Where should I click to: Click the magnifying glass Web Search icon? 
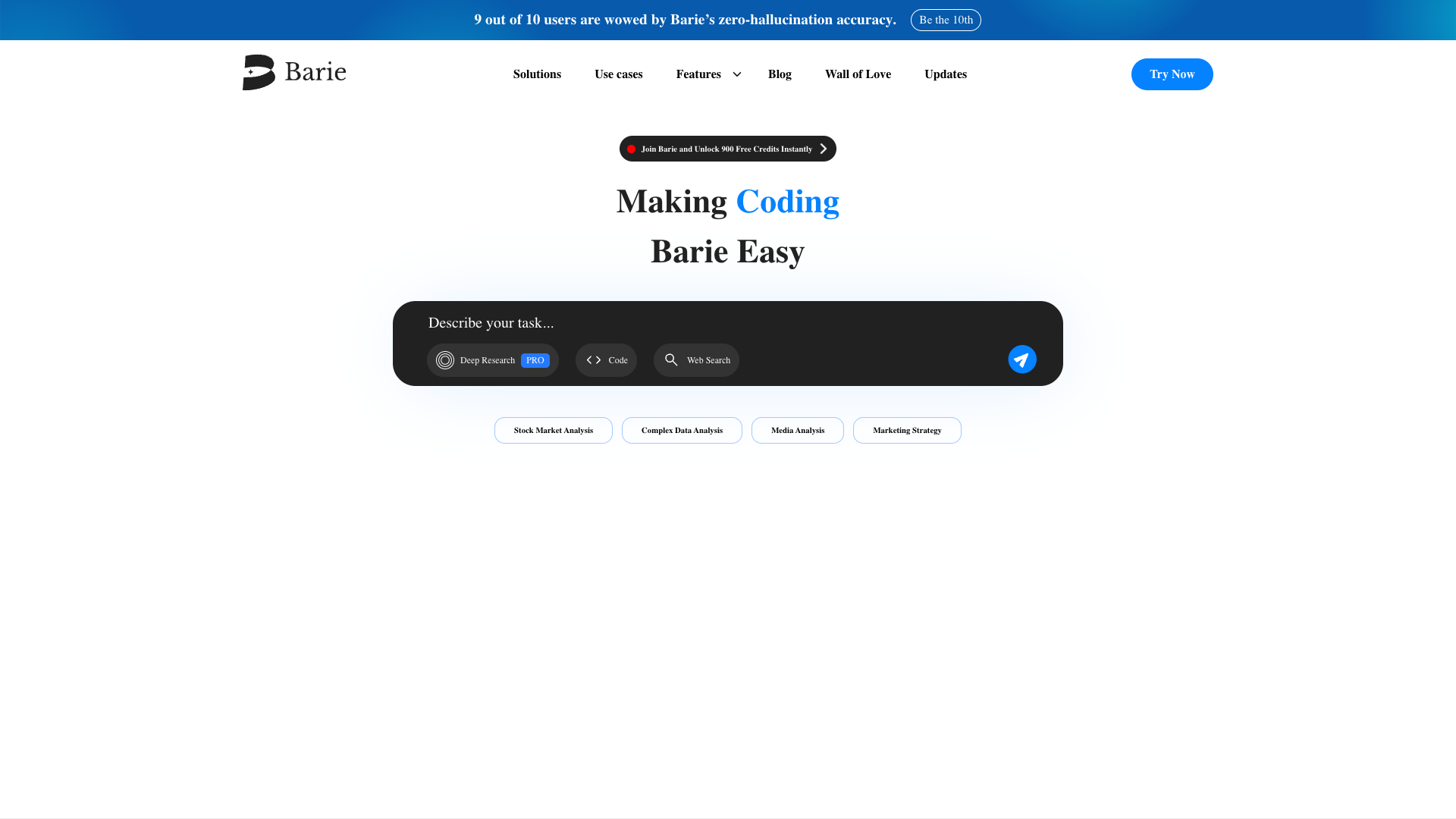[671, 359]
